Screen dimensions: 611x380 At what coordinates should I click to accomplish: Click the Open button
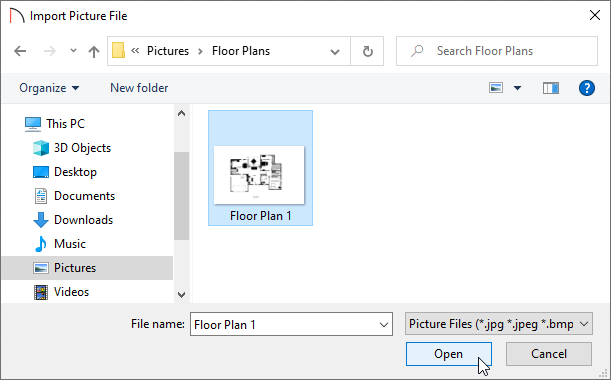(449, 354)
